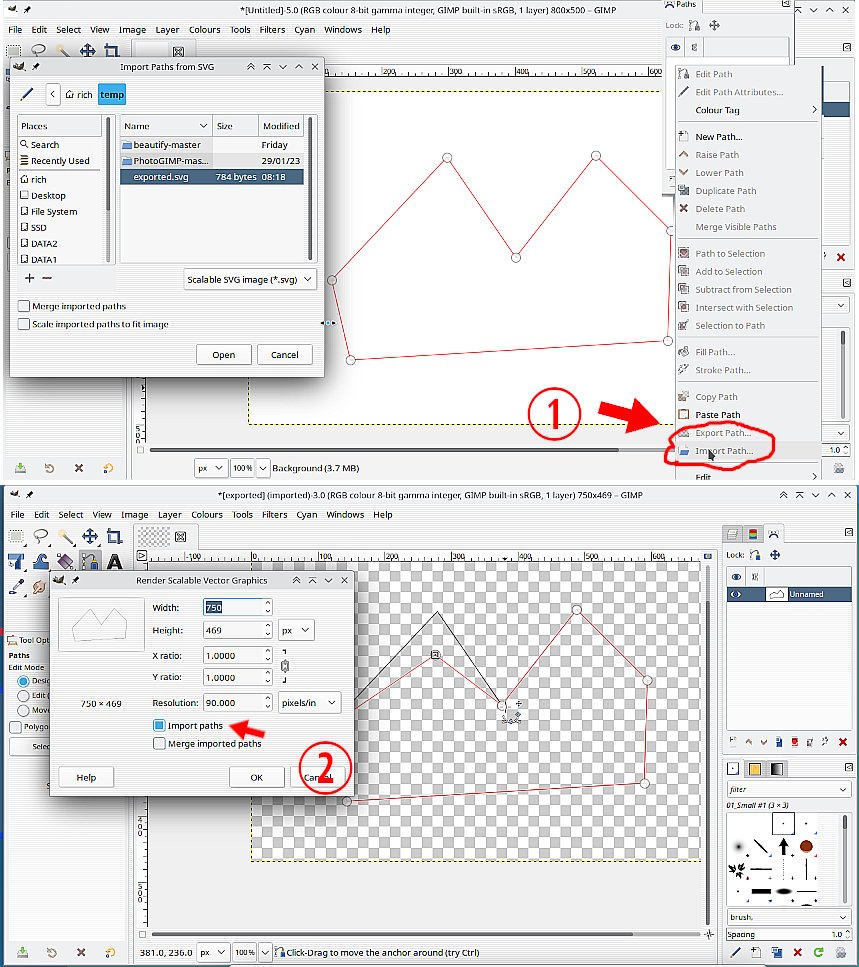Click OK in Render Scalable Vector Graphics
This screenshot has width=859, height=967.
click(257, 777)
